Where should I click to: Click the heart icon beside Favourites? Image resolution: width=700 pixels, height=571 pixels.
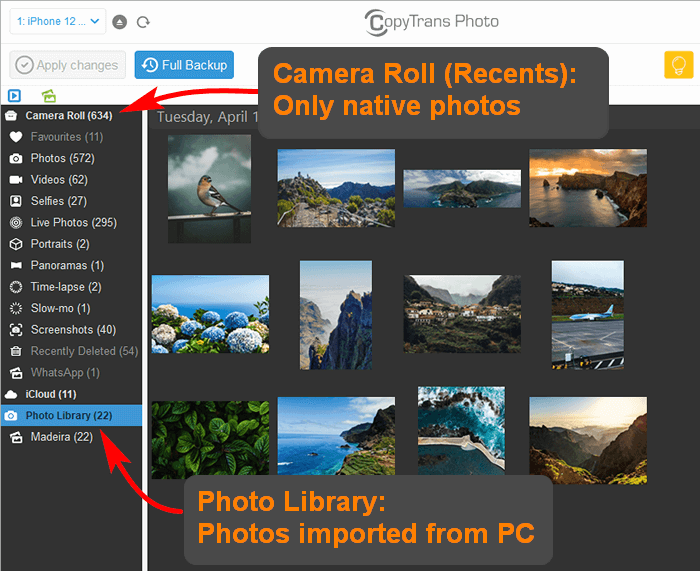click(16, 137)
